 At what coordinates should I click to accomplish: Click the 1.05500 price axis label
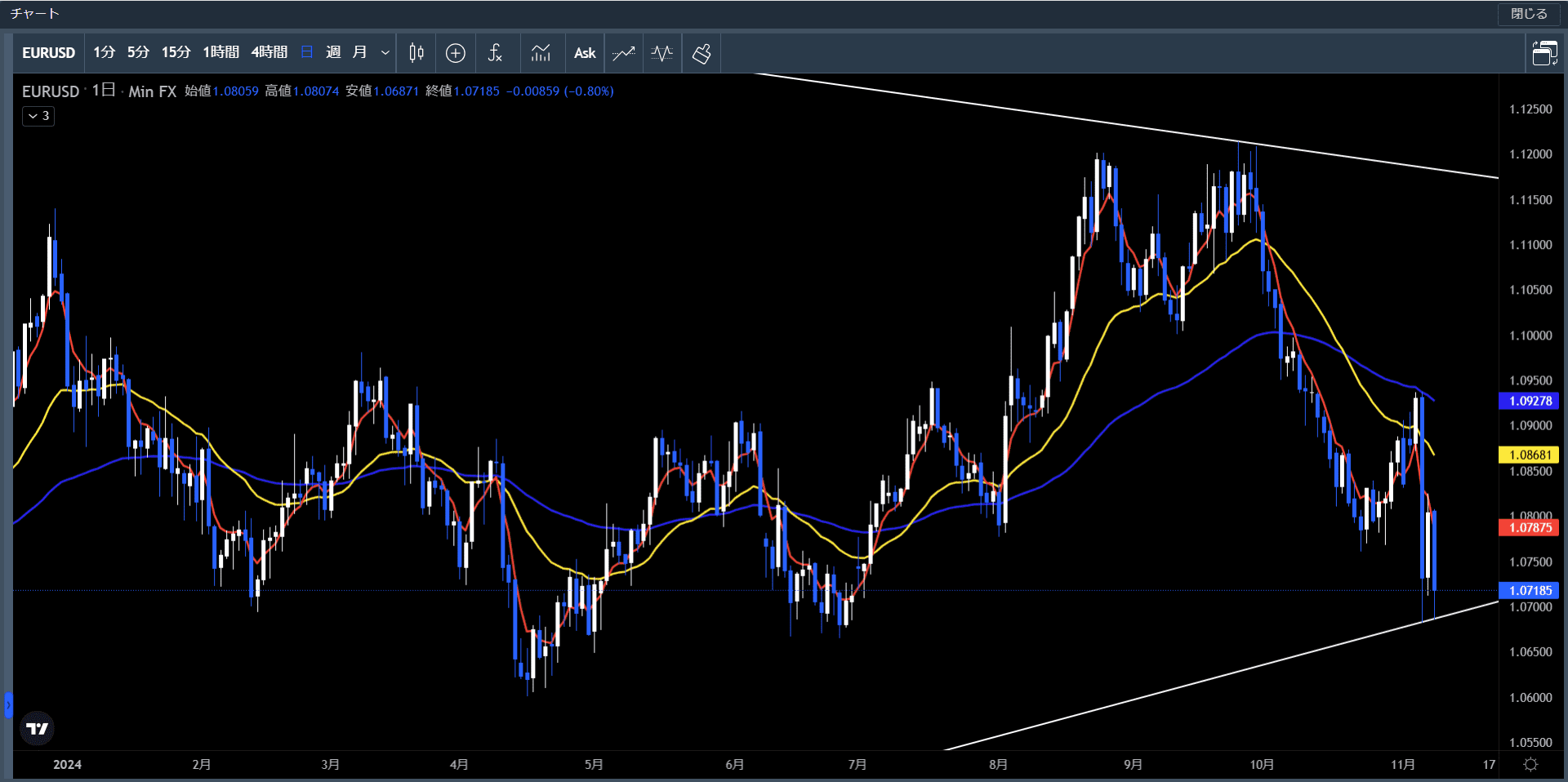1530,743
